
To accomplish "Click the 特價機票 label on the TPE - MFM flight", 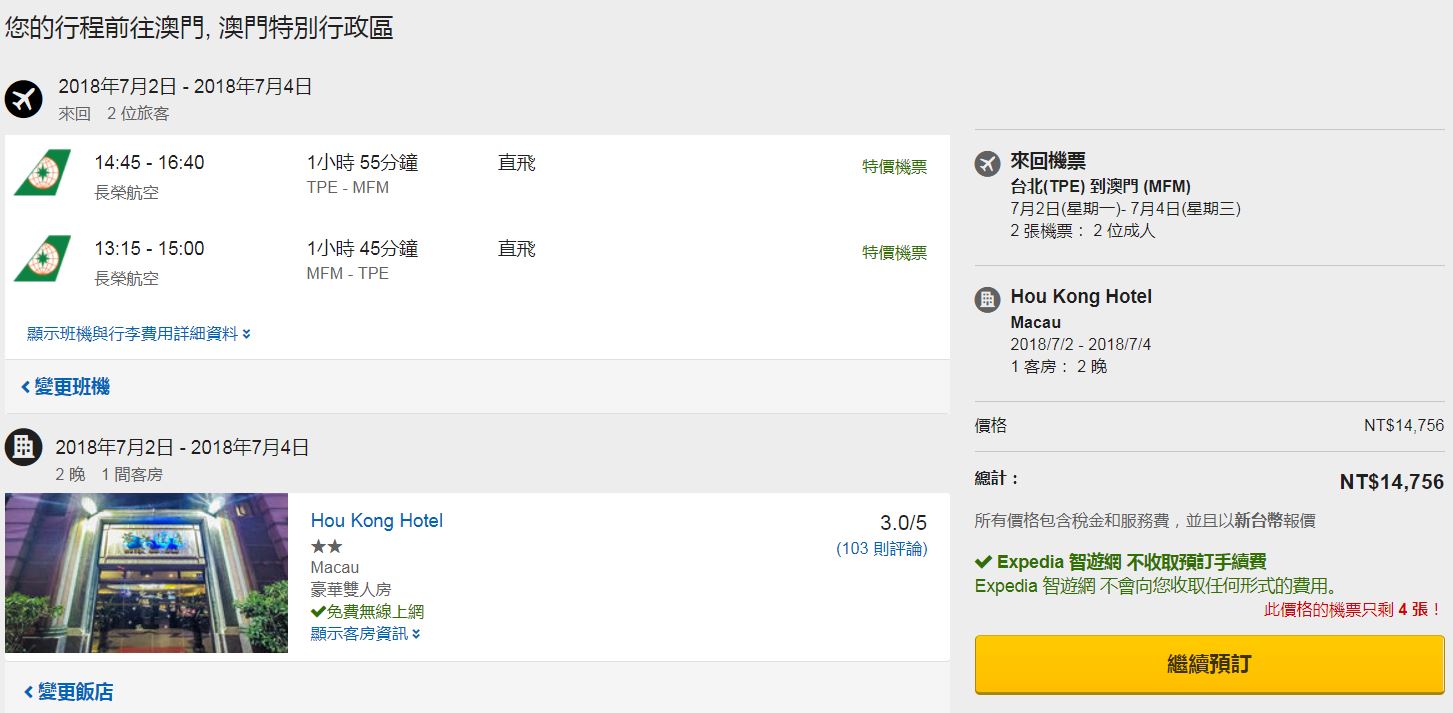I will tap(895, 167).
